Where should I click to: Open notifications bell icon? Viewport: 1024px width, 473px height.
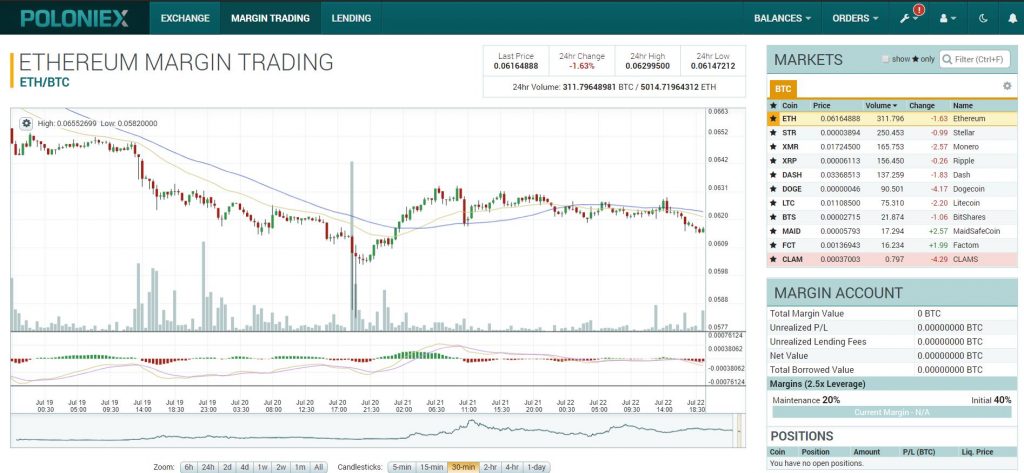(918, 11)
